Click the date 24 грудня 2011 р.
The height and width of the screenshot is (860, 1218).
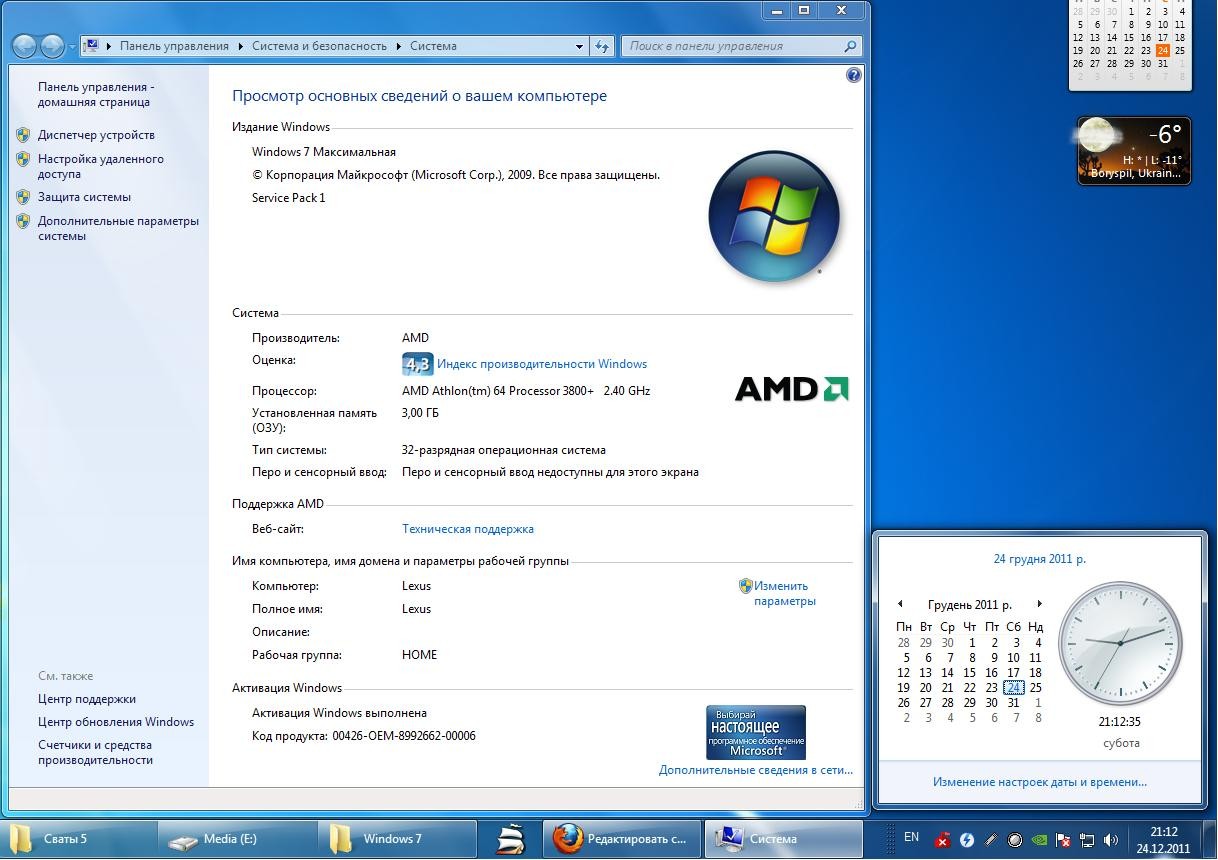click(1040, 559)
